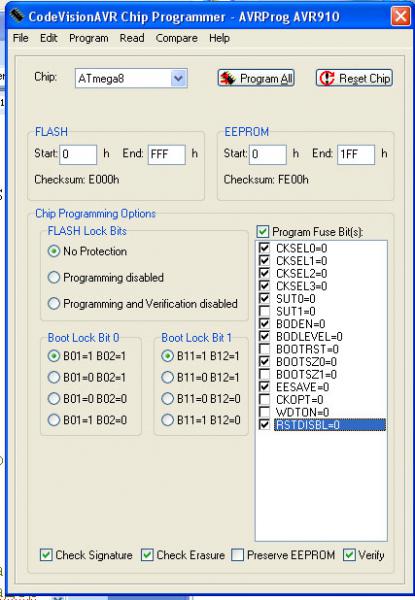Toggle the Check Signature checkbox
The height and width of the screenshot is (600, 415).
pos(46,555)
